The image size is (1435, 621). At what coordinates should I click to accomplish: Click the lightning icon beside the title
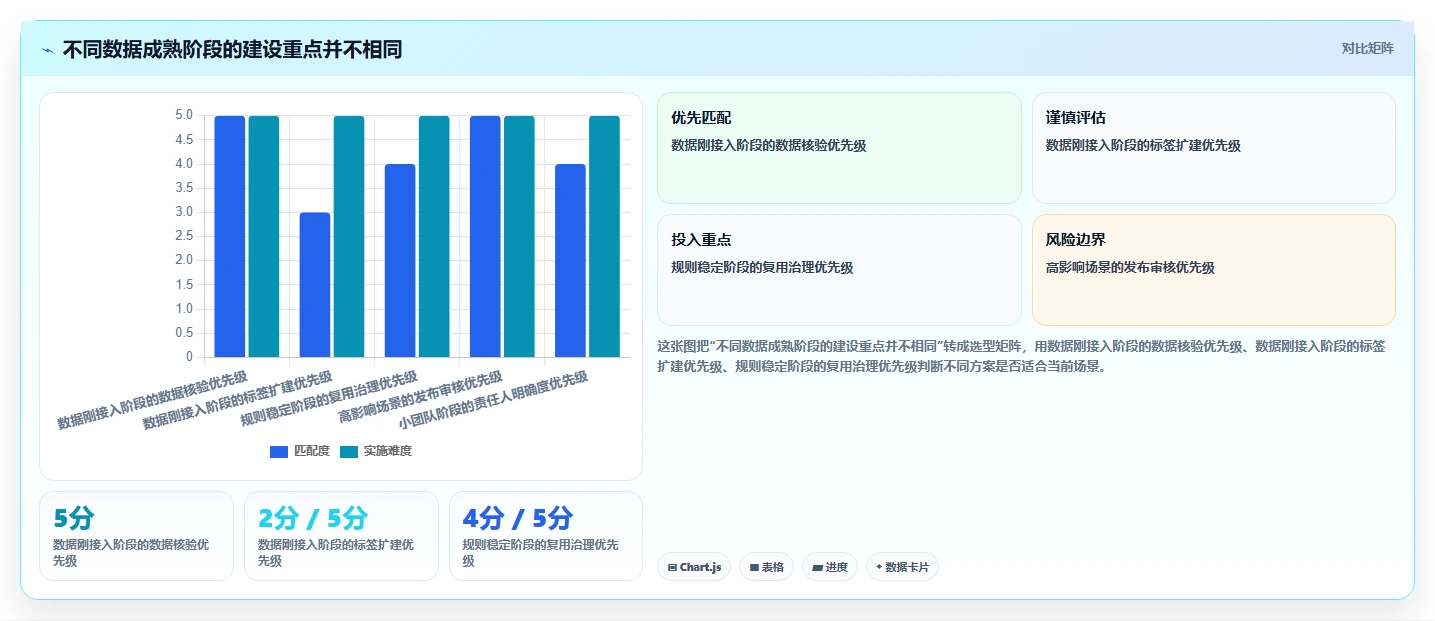pyautogui.click(x=48, y=50)
